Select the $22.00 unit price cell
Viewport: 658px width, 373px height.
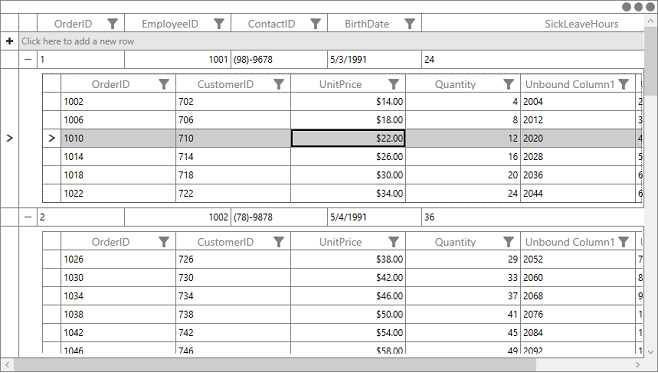click(x=348, y=138)
